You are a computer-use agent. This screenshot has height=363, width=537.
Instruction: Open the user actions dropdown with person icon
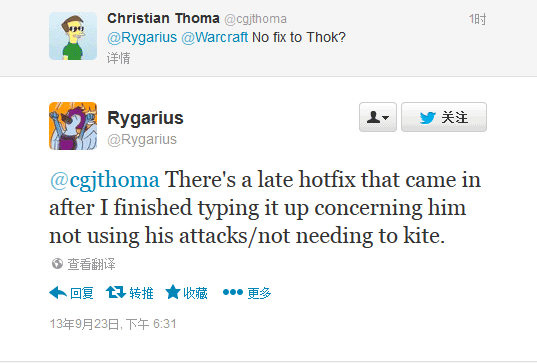[378, 117]
